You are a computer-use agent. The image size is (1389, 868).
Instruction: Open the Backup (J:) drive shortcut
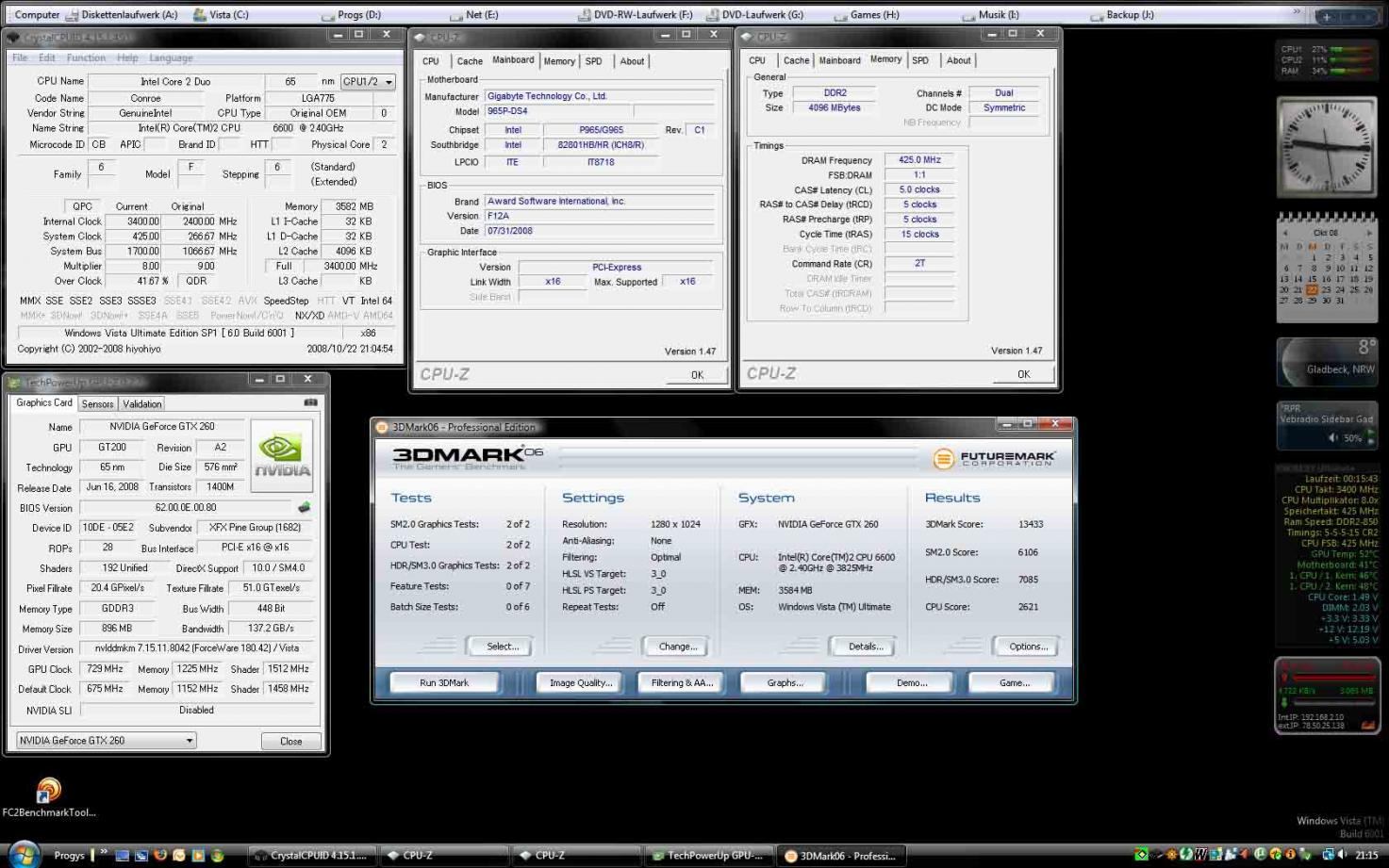coord(1121,14)
